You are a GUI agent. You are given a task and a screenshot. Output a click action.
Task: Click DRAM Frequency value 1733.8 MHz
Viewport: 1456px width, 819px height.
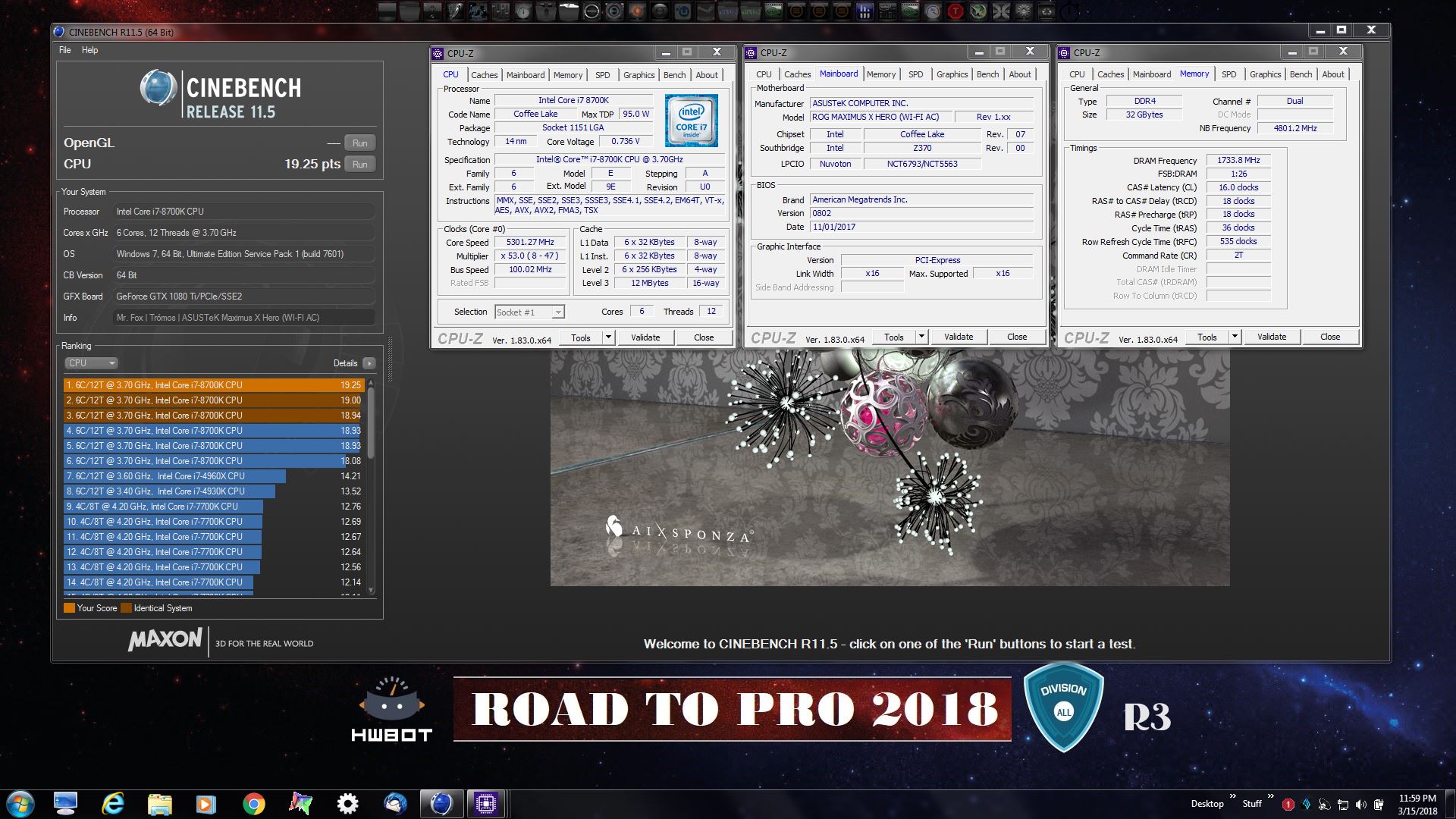1238,161
